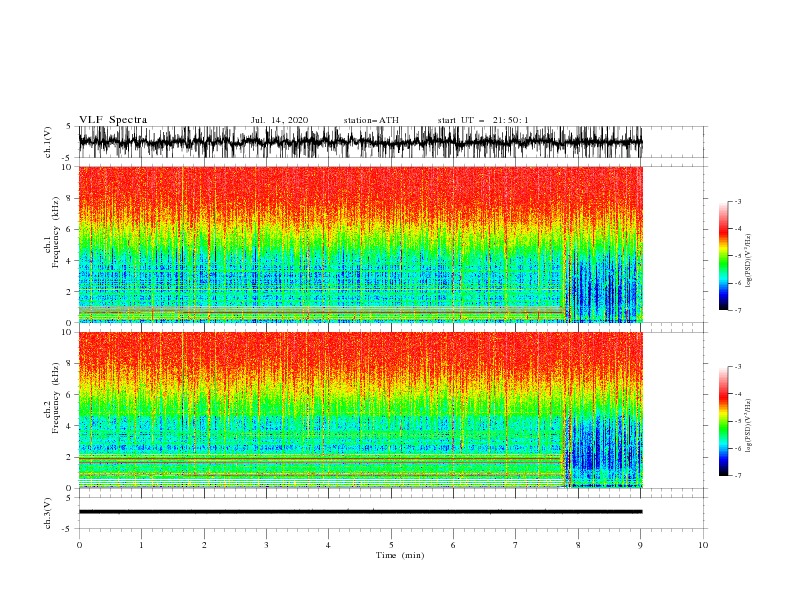This screenshot has width=792, height=612.
Task: Click time axis tick label "7"
Action: [x=516, y=545]
